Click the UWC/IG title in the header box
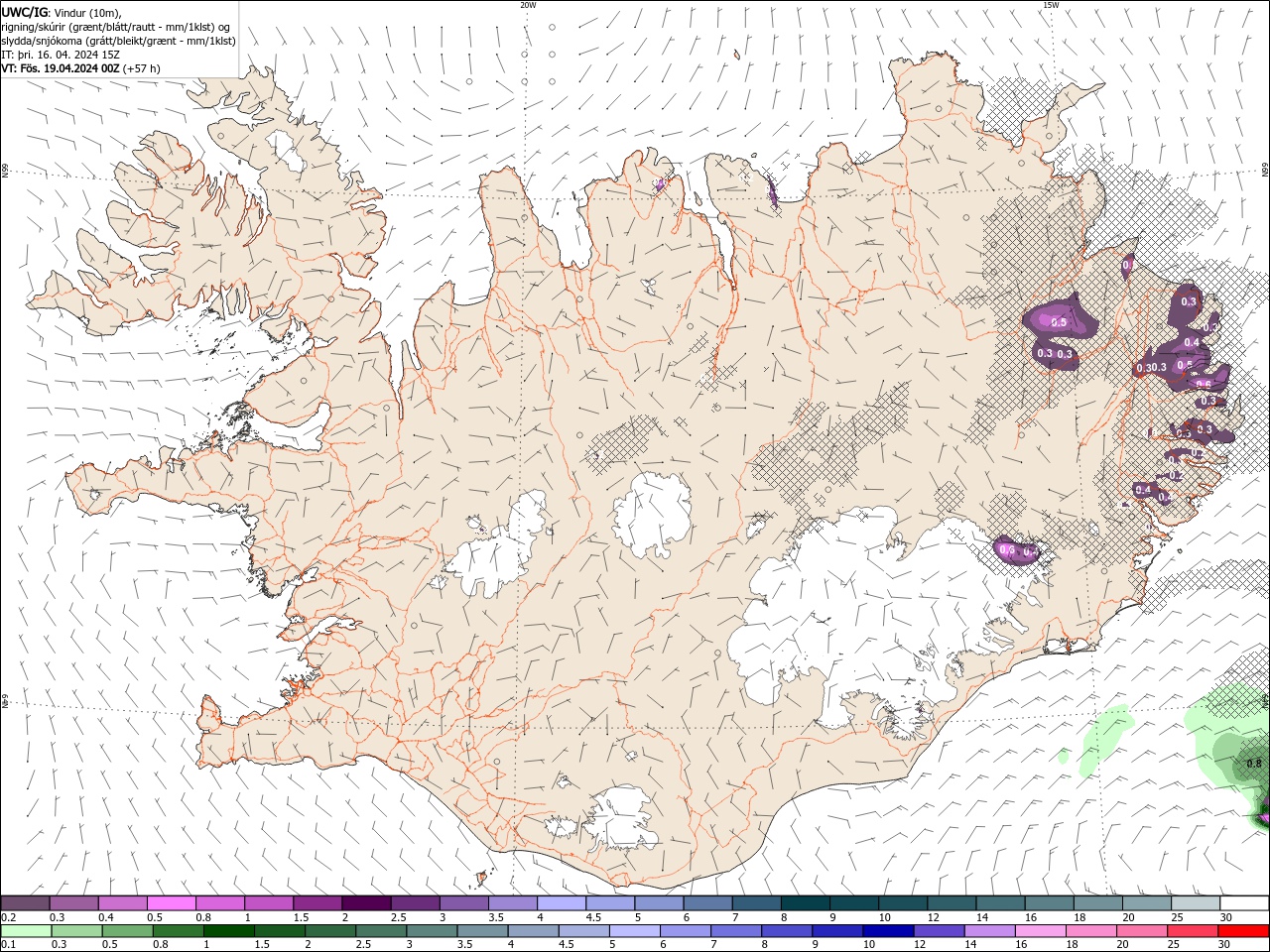1270x952 pixels. pos(24,12)
